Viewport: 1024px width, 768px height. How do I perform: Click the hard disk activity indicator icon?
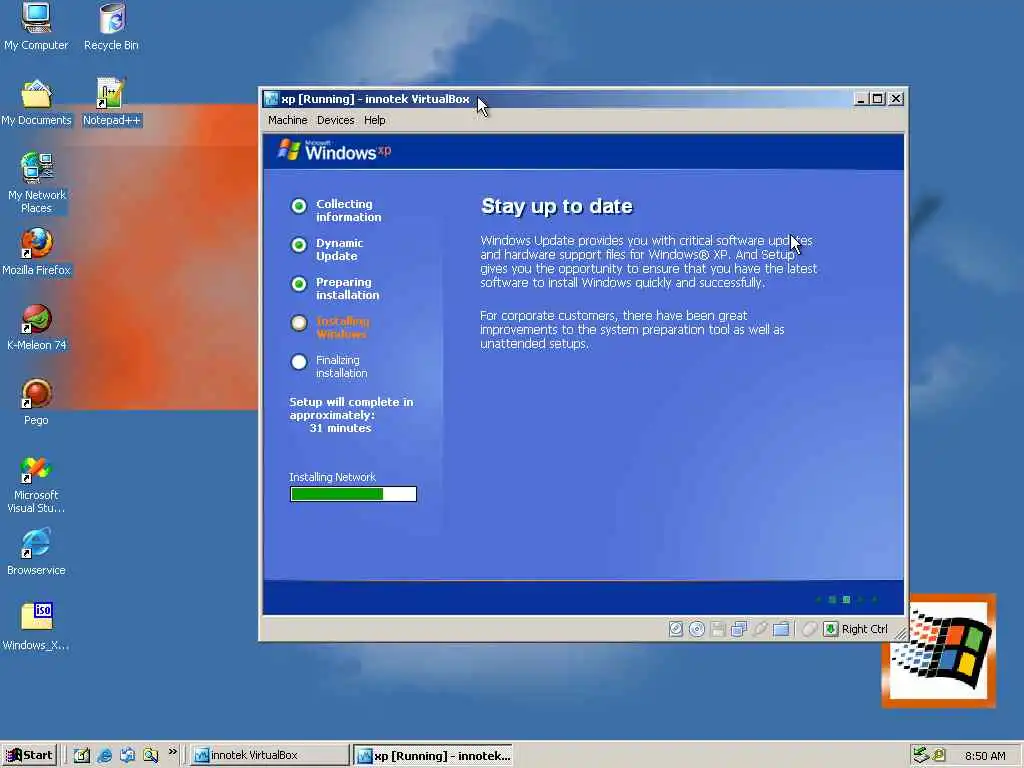point(676,629)
